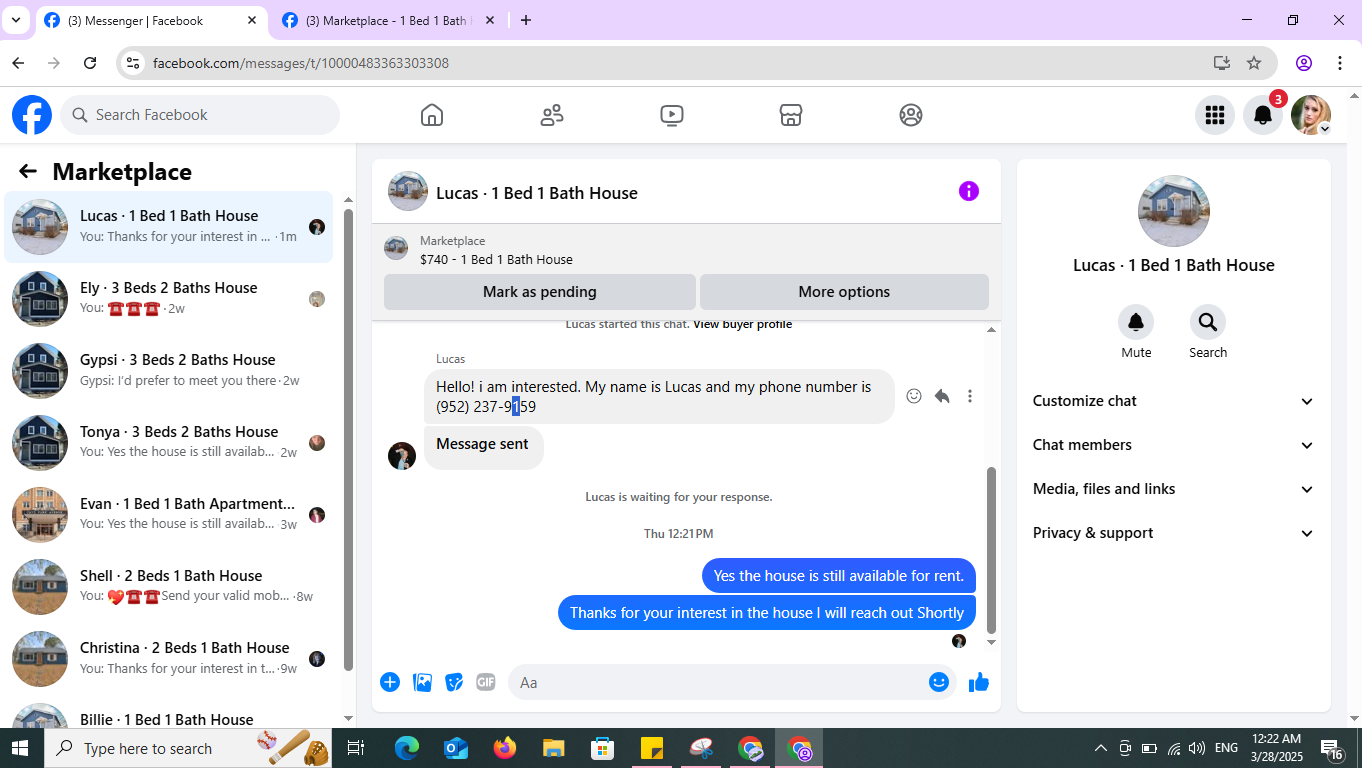Bookmark this page with the star icon

1254,63
